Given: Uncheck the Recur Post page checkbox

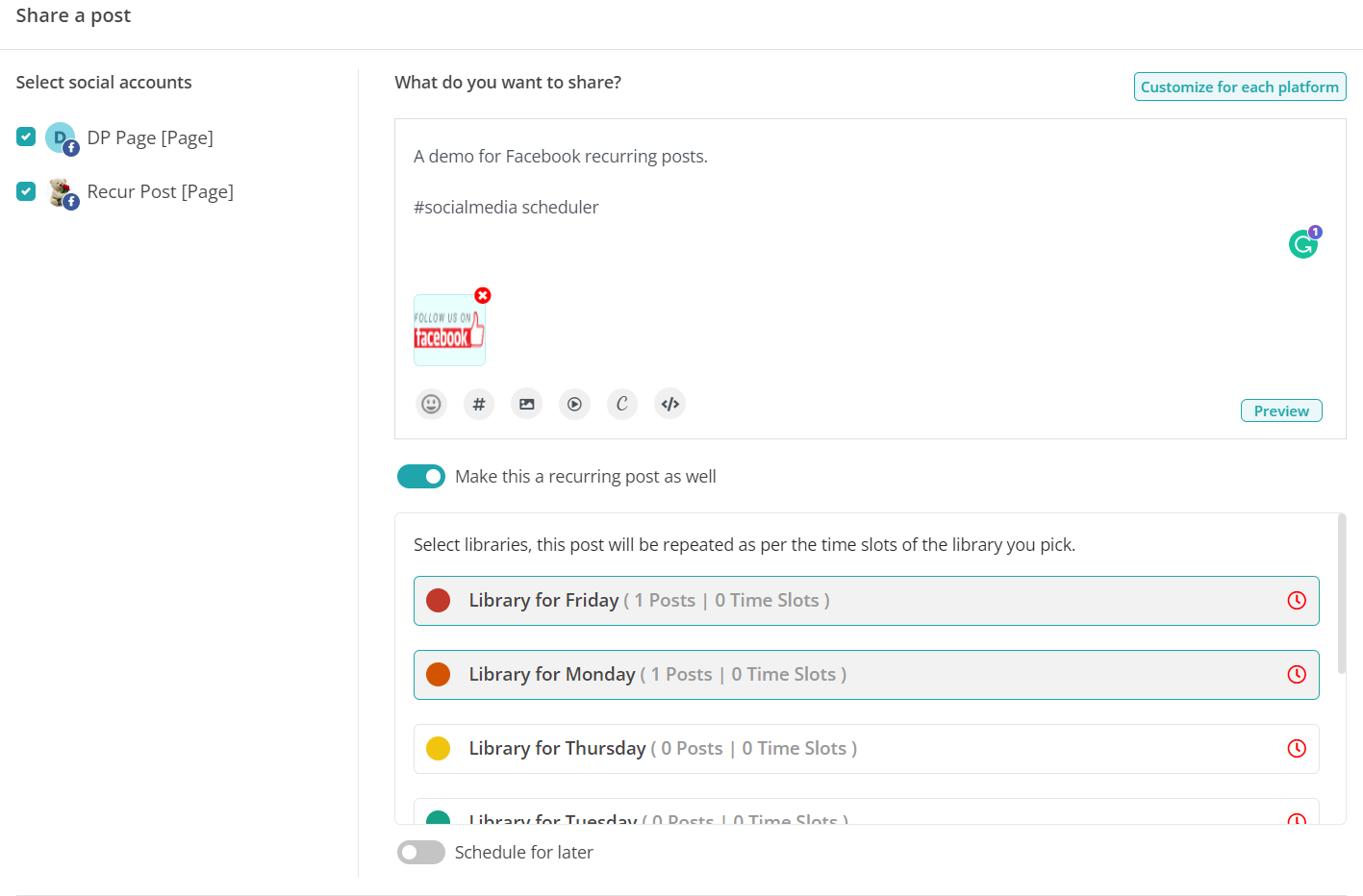Looking at the screenshot, I should click(26, 191).
